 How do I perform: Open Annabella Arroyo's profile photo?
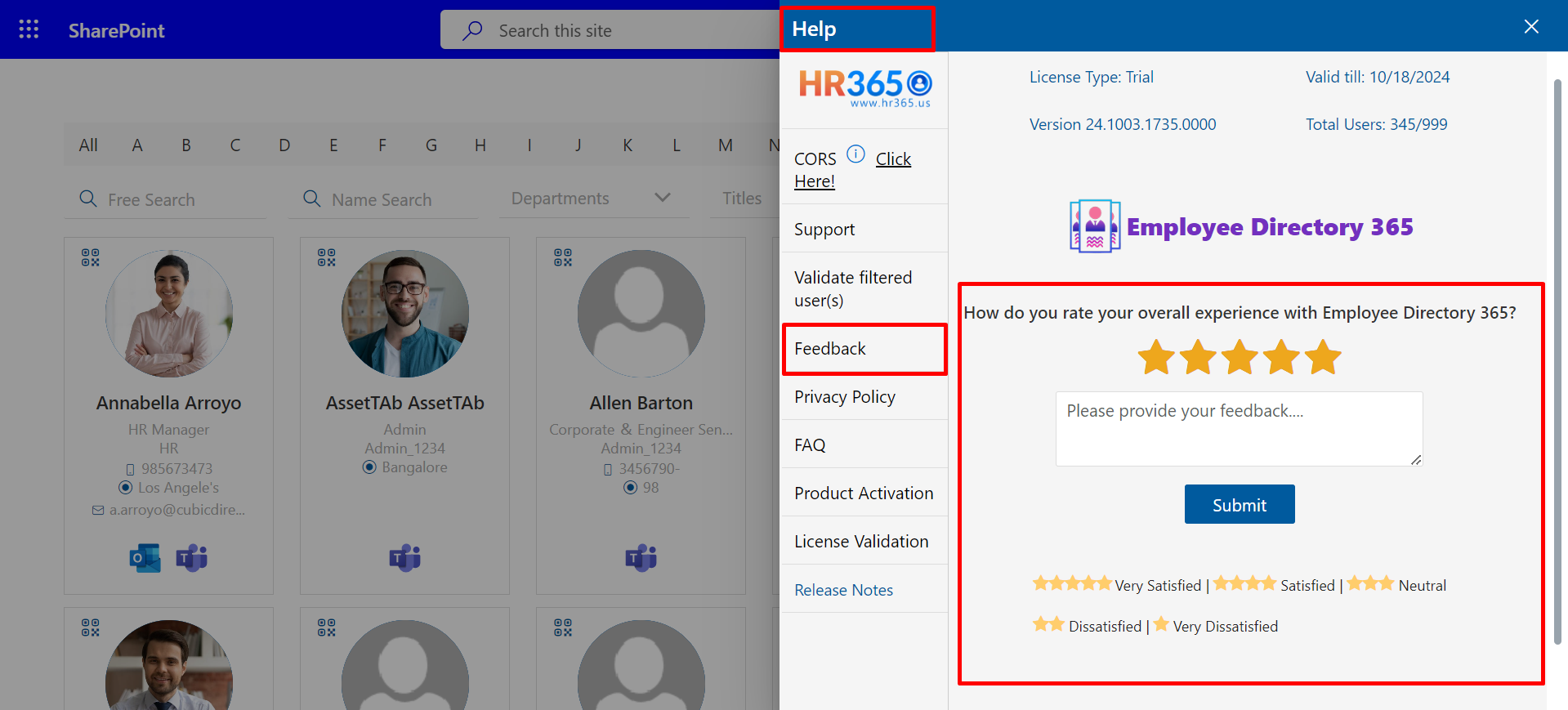click(x=169, y=314)
